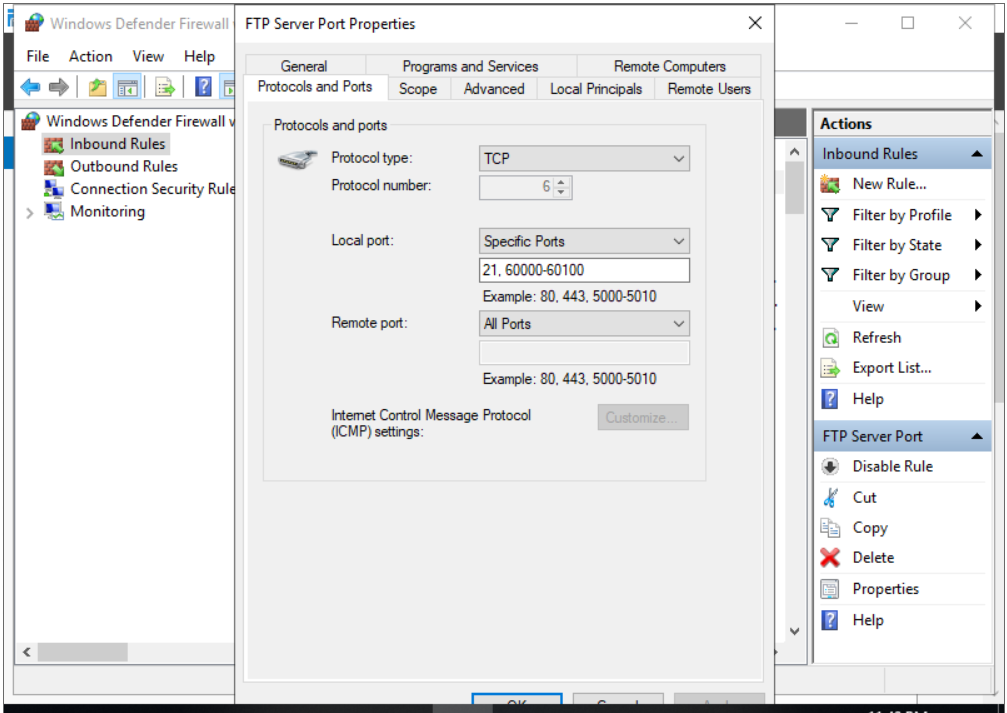Increase protocol number with the up spinner arrow
Viewport: 1007px width, 713px height.
(x=561, y=182)
